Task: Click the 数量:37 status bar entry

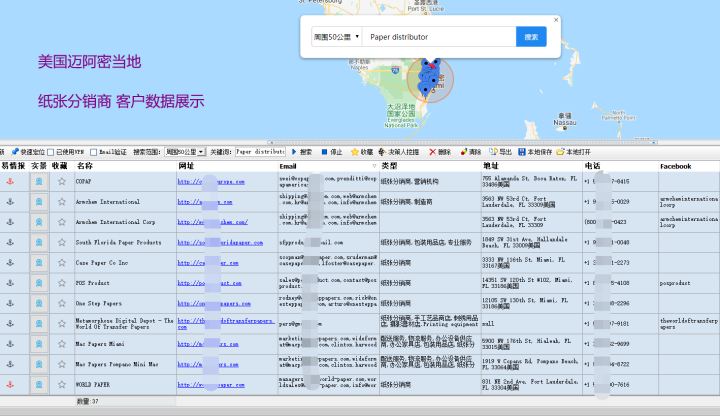Action: click(87, 401)
